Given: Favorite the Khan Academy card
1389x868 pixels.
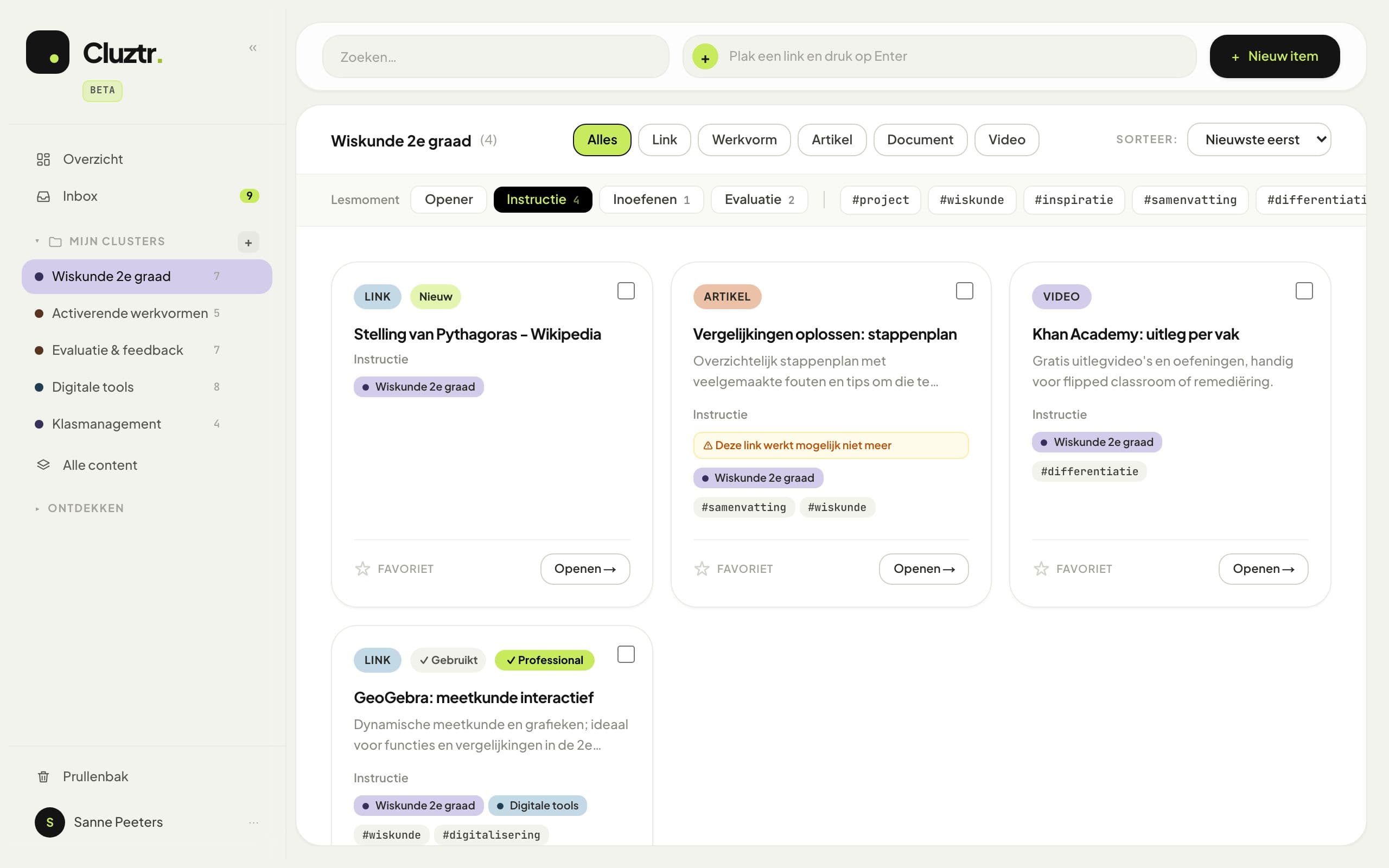Looking at the screenshot, I should 1073,569.
